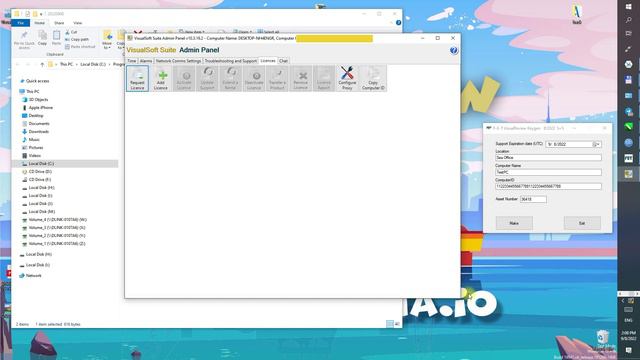Switch to the Time tab in the Admin Panel
Screen dimensions: 640x360
pyautogui.click(x=132, y=61)
